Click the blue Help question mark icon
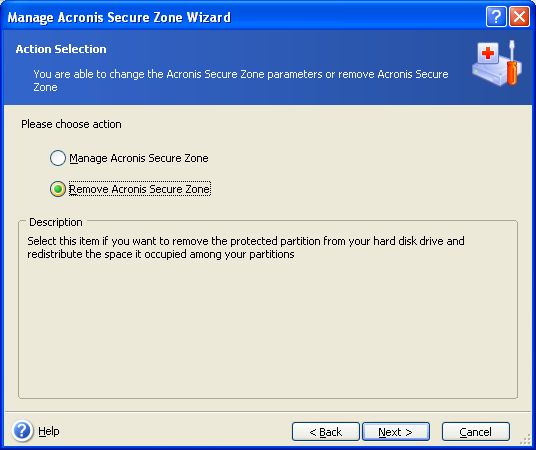This screenshot has height=450, width=536. (x=23, y=430)
